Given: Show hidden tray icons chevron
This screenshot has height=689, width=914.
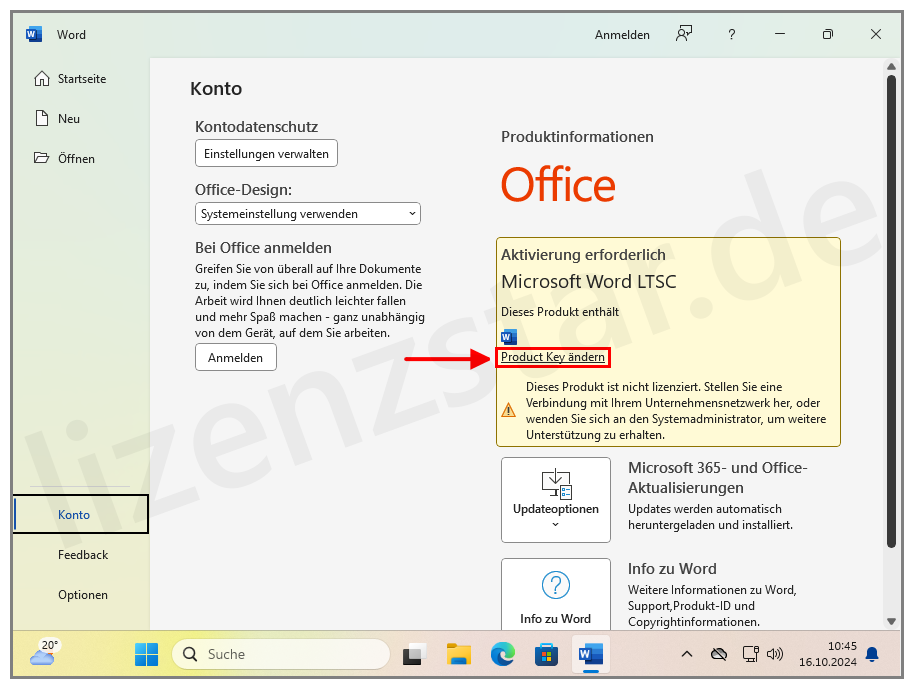Looking at the screenshot, I should click(x=687, y=654).
